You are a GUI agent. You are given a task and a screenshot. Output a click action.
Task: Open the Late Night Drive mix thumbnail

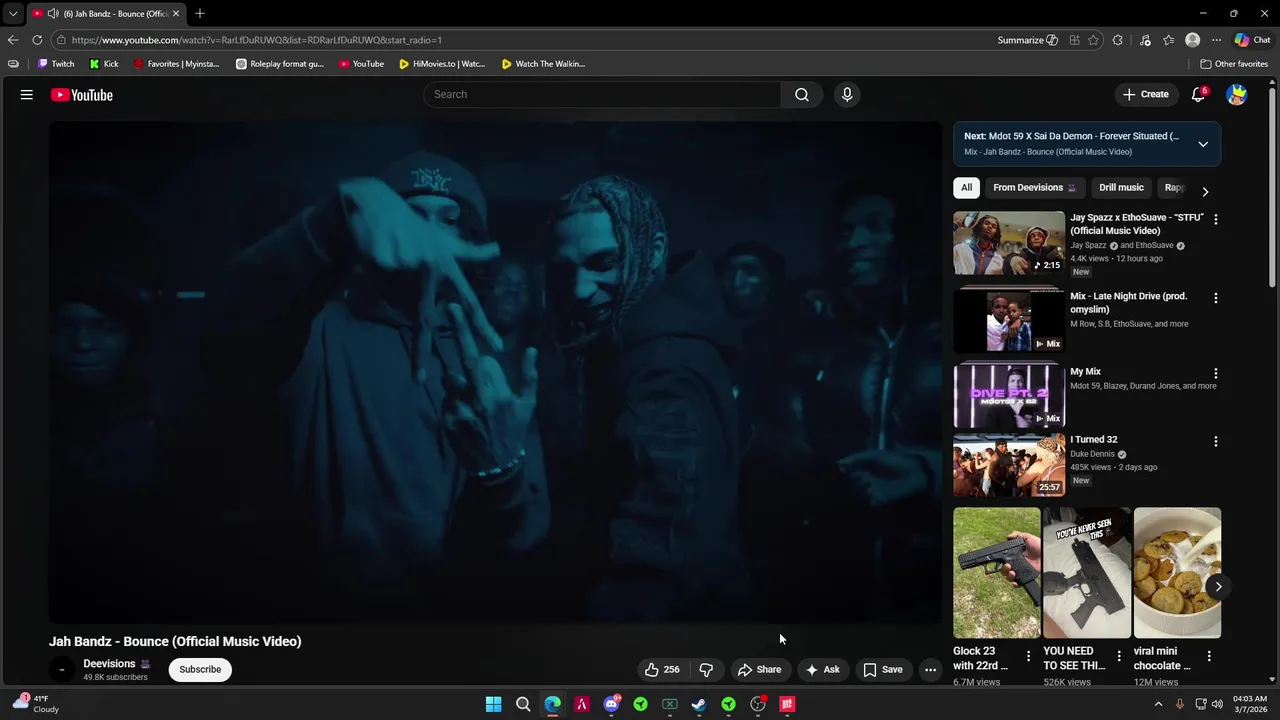[1009, 320]
